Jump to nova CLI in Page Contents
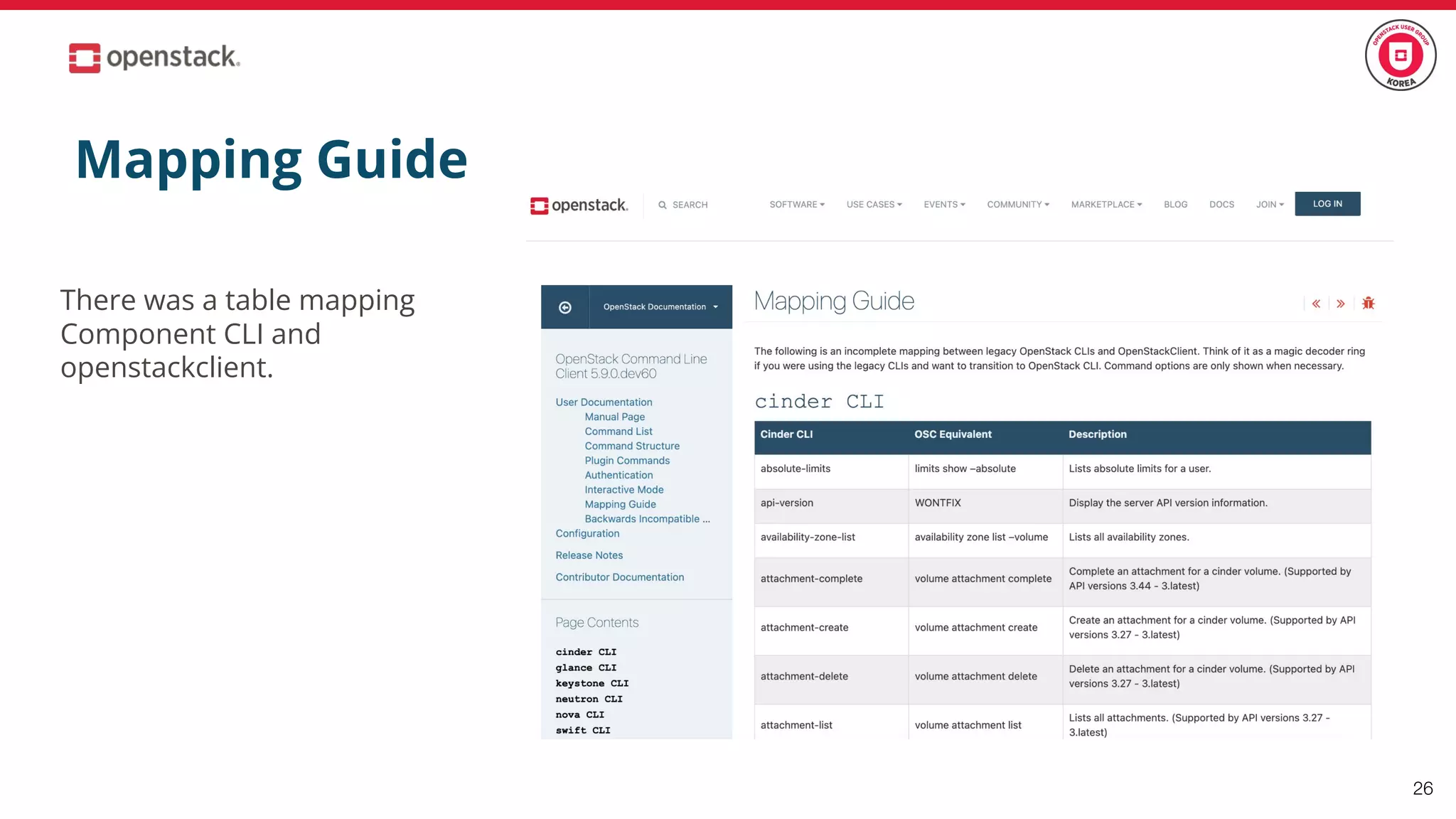The width and height of the screenshot is (1456, 819). pyautogui.click(x=579, y=715)
